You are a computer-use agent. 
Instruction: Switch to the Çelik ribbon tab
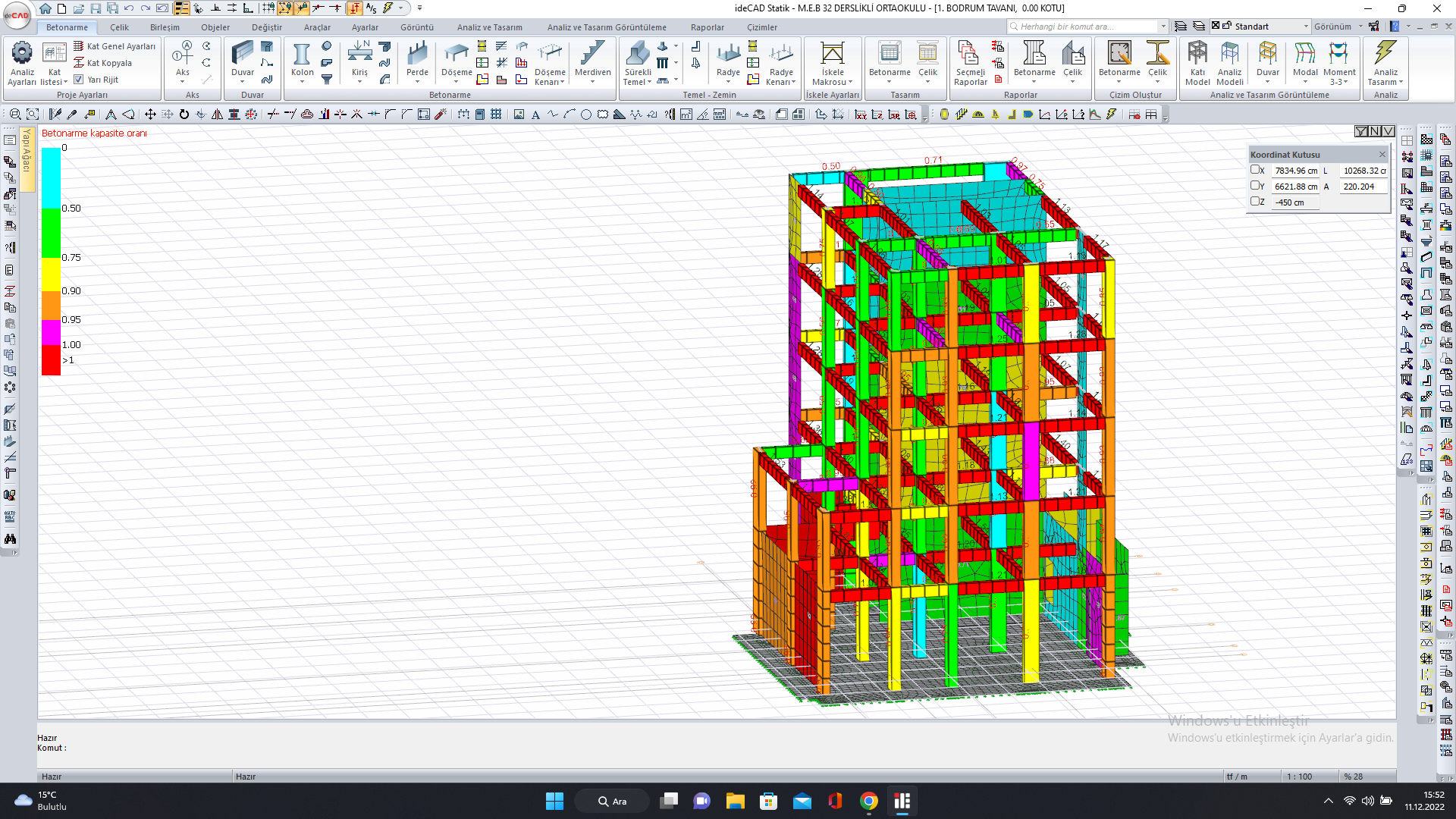(119, 27)
